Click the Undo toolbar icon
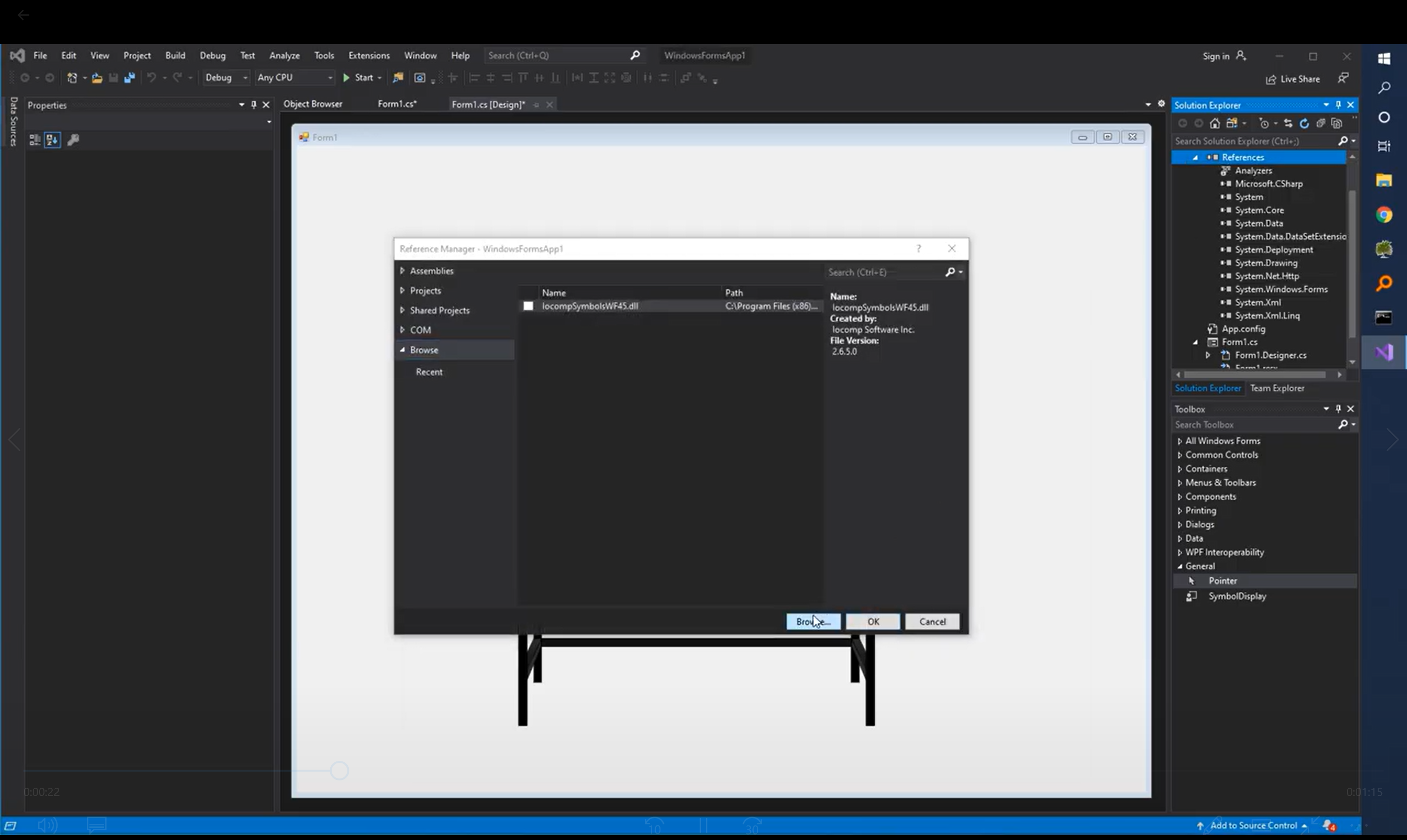1407x840 pixels. 151,78
